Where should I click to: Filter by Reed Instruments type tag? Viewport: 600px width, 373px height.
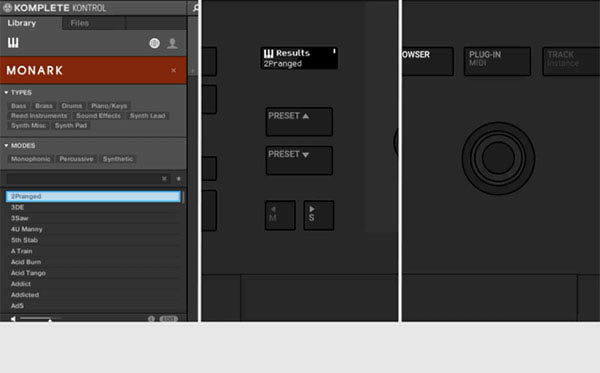pos(39,116)
